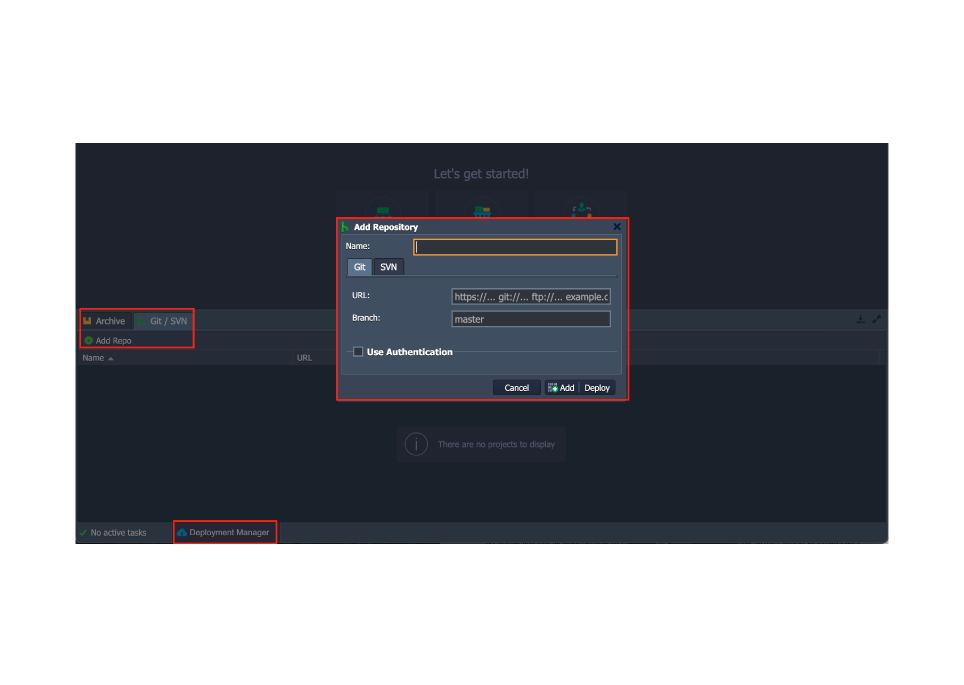Click the Deploy button

pyautogui.click(x=597, y=388)
